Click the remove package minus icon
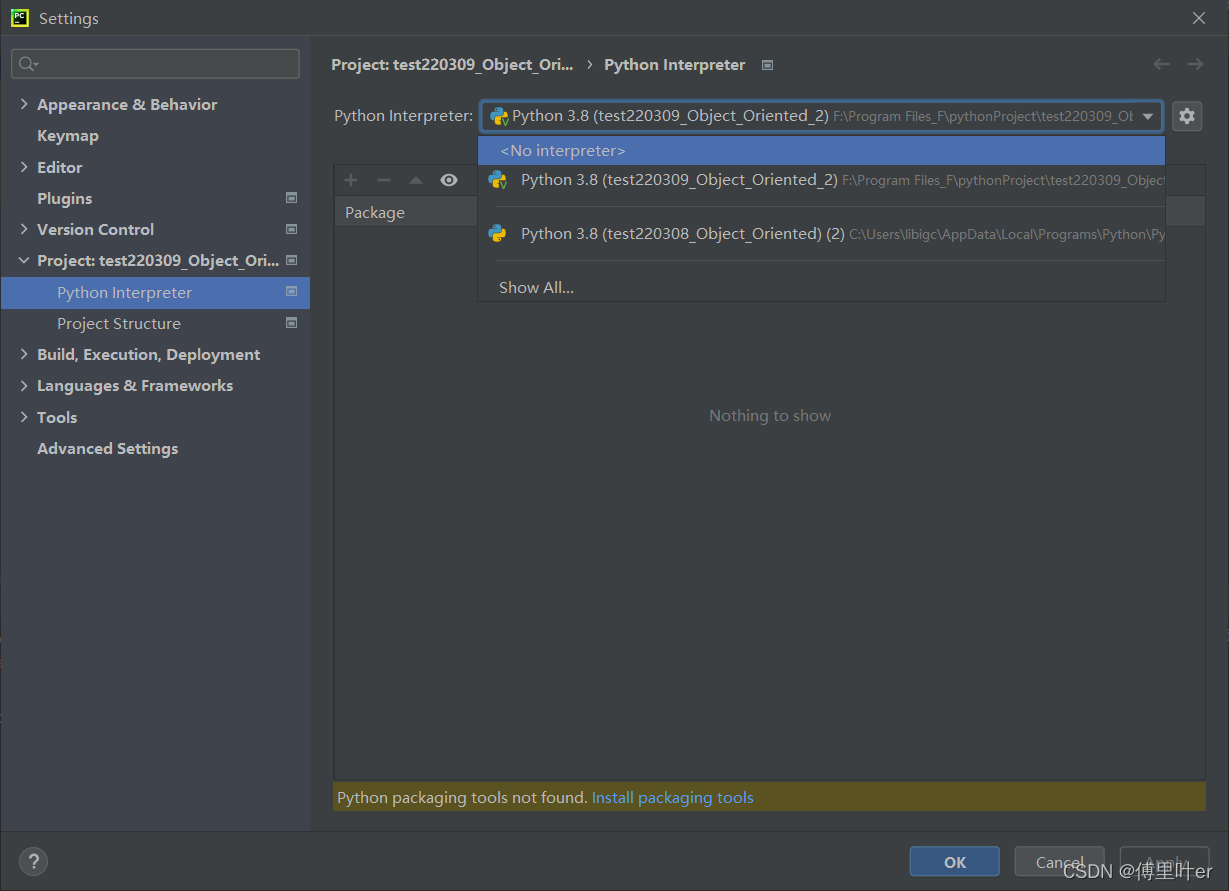Screen dimensions: 1229x891 tap(384, 180)
